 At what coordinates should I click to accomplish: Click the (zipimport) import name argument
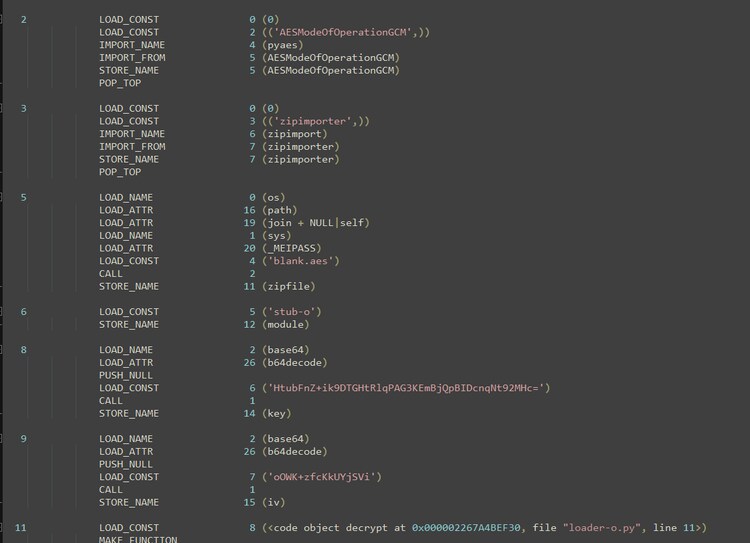[x=294, y=134]
